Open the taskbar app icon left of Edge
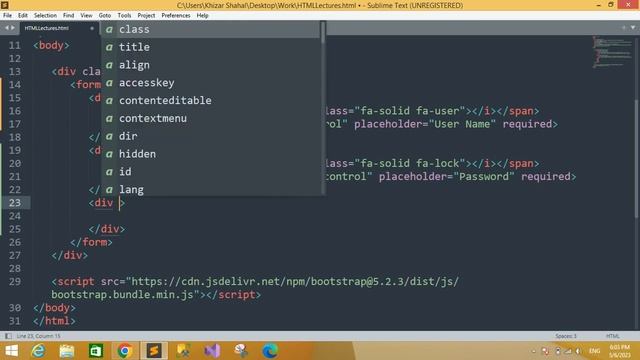Viewport: 640px width, 360px height. click(x=241, y=351)
